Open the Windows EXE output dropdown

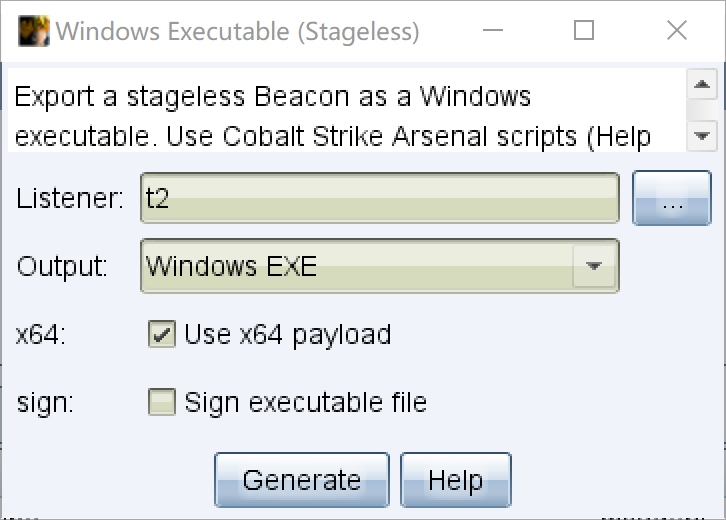tap(380, 266)
